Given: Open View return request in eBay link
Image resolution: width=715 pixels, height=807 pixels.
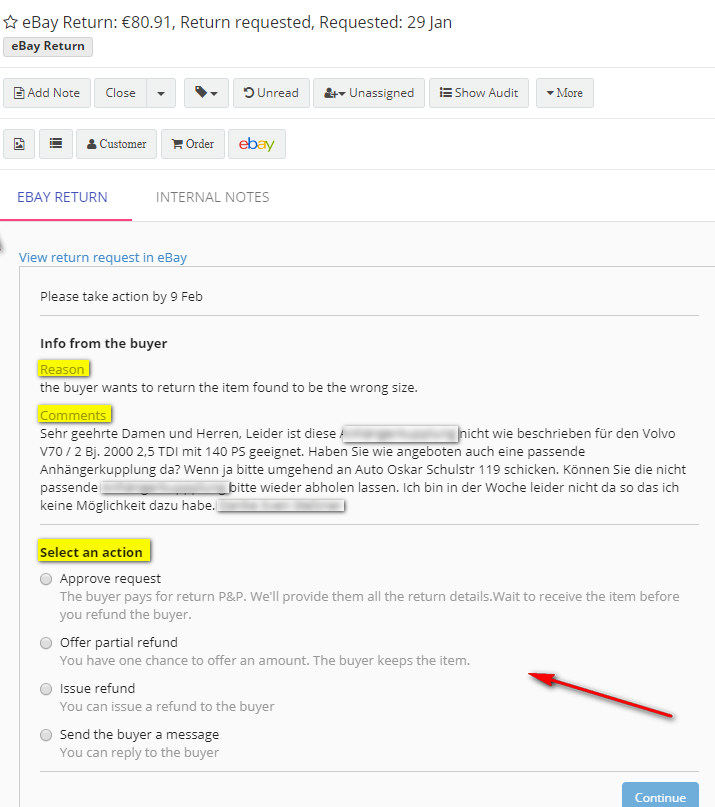Looking at the screenshot, I should (103, 257).
